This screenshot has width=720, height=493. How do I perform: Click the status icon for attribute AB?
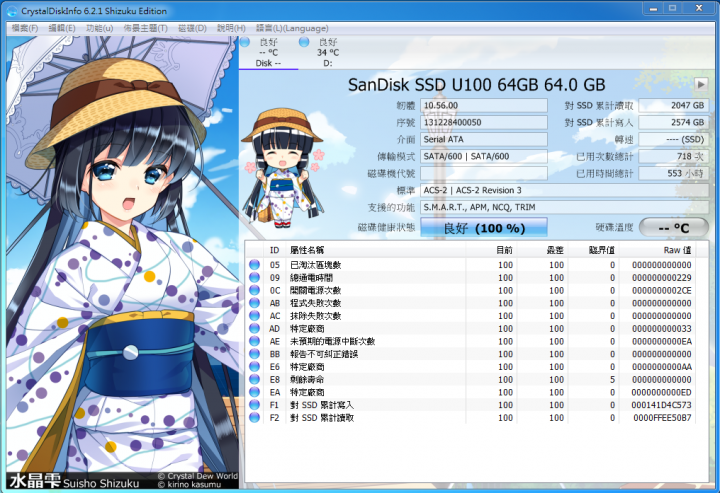point(254,303)
